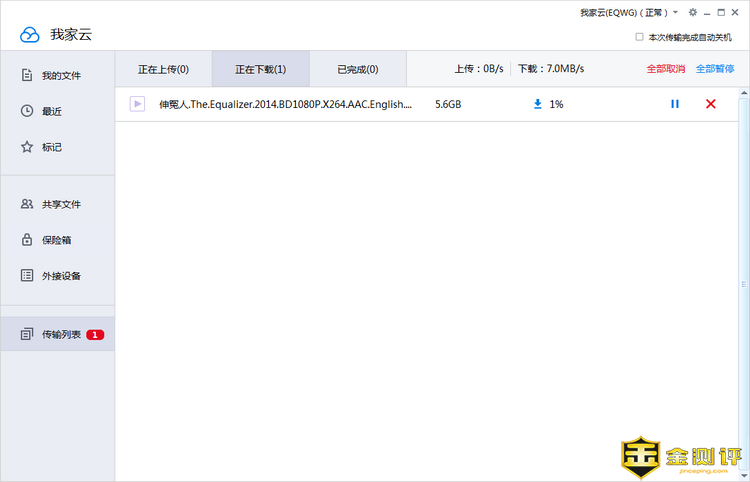This screenshot has width=750, height=482.
Task: Pause the Equalizer download
Action: click(675, 104)
